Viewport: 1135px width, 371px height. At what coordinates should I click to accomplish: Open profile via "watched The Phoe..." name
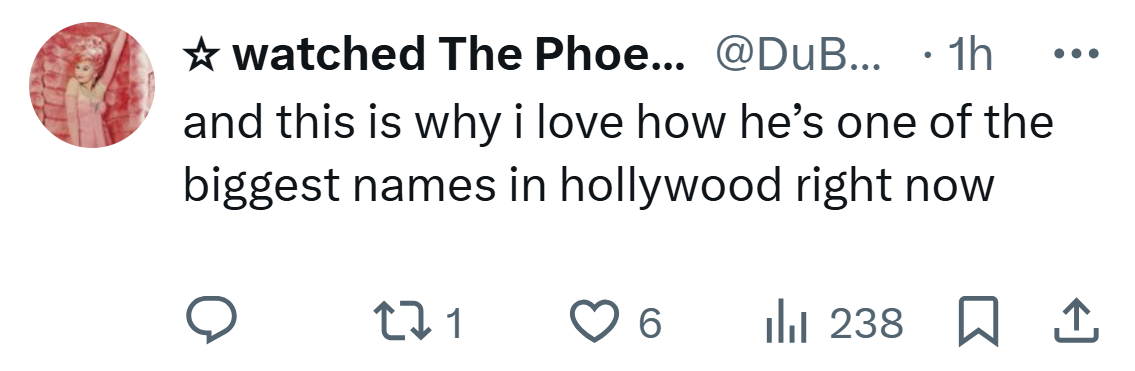pos(458,54)
